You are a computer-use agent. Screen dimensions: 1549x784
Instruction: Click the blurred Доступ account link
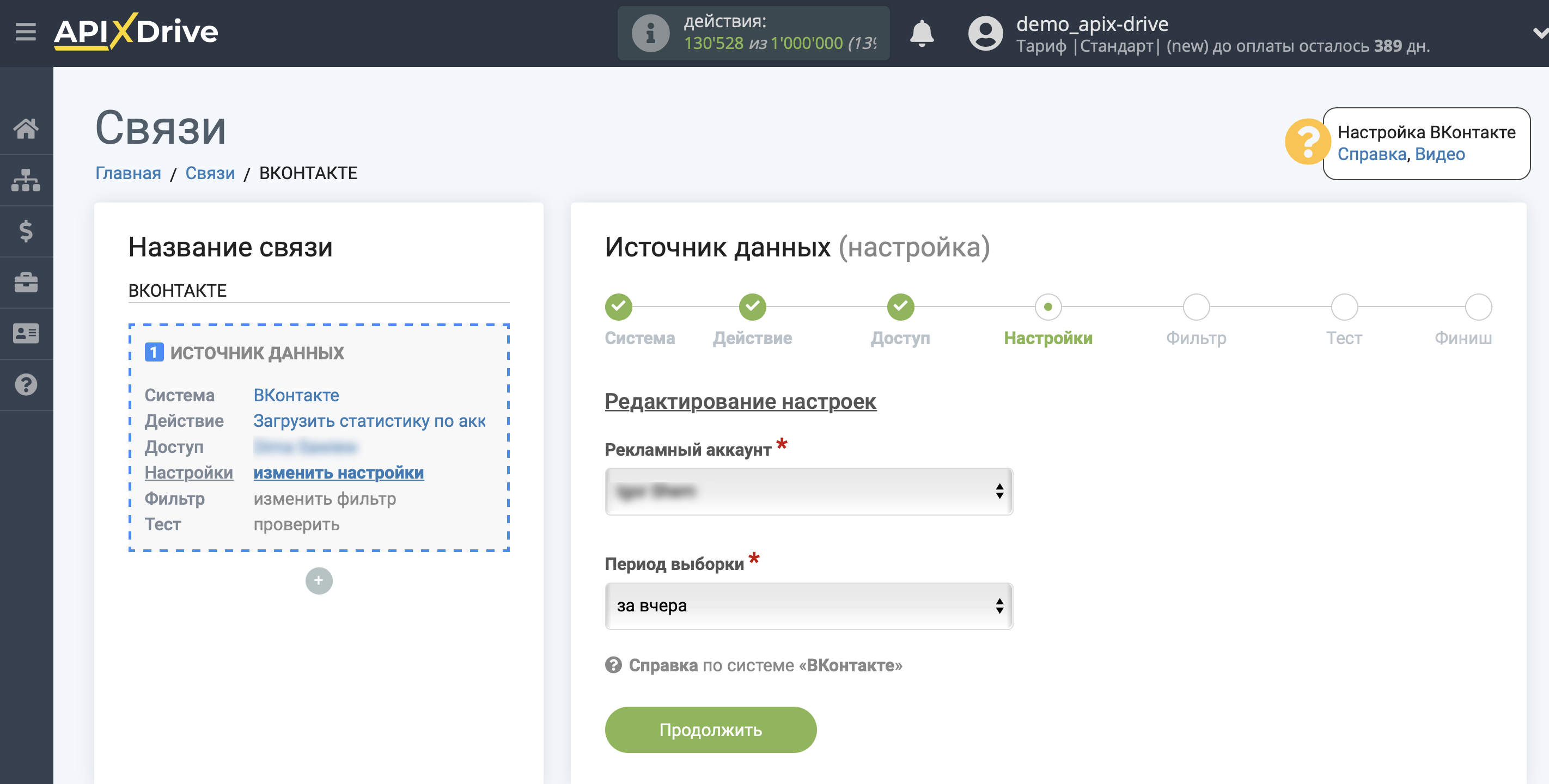click(306, 446)
